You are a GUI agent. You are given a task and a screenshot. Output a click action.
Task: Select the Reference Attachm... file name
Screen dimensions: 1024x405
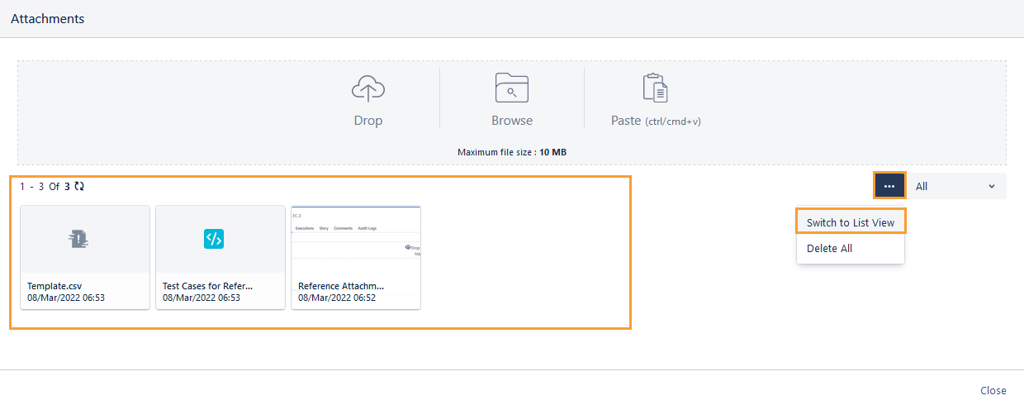(341, 286)
